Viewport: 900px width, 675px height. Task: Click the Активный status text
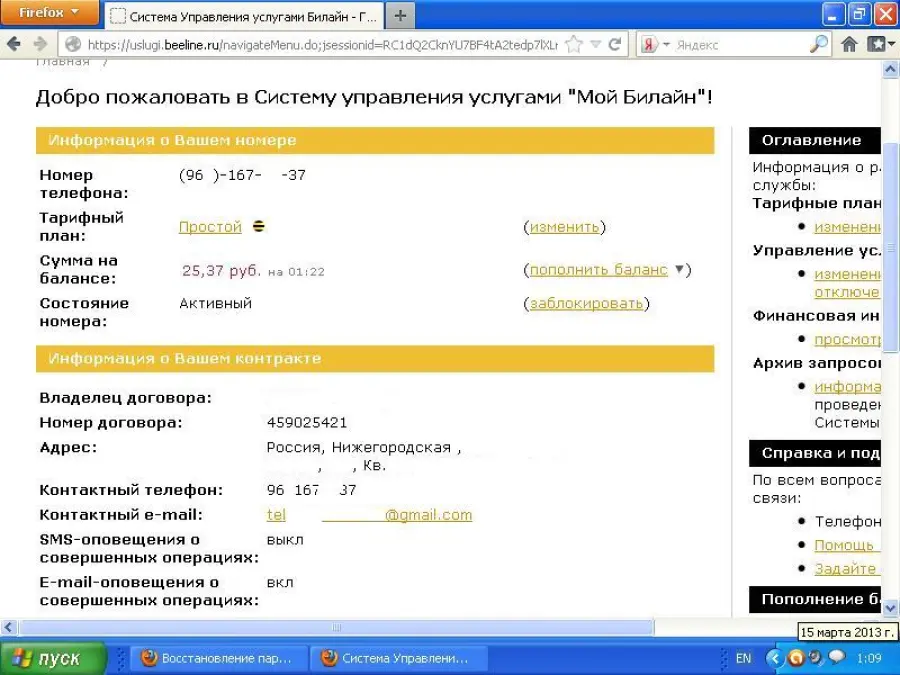[x=215, y=303]
